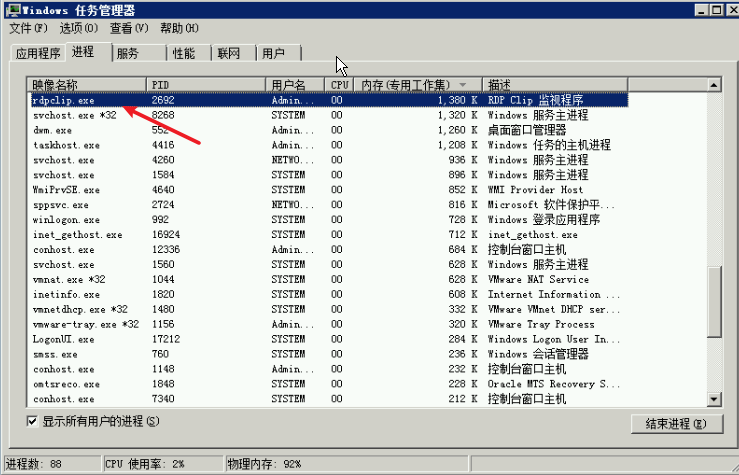
Task: Click the VMware Tray Process description
Action: 541,324
